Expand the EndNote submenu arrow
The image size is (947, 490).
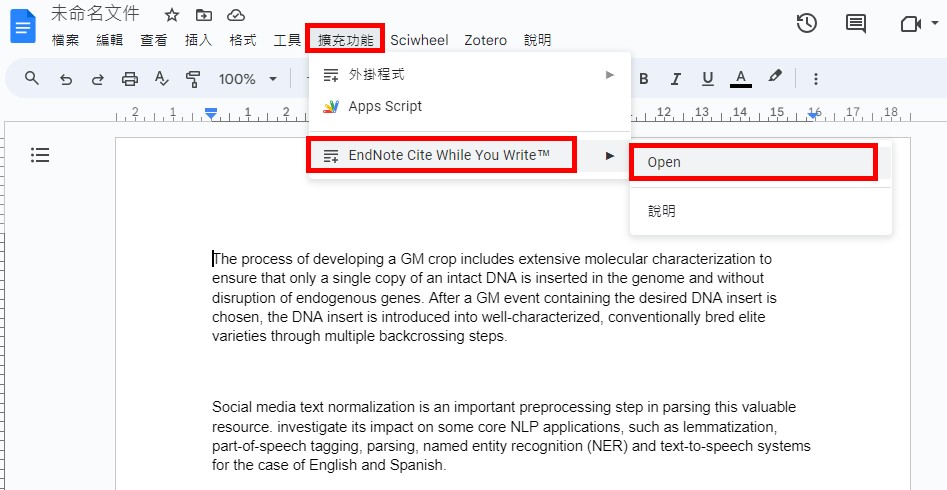pos(610,156)
